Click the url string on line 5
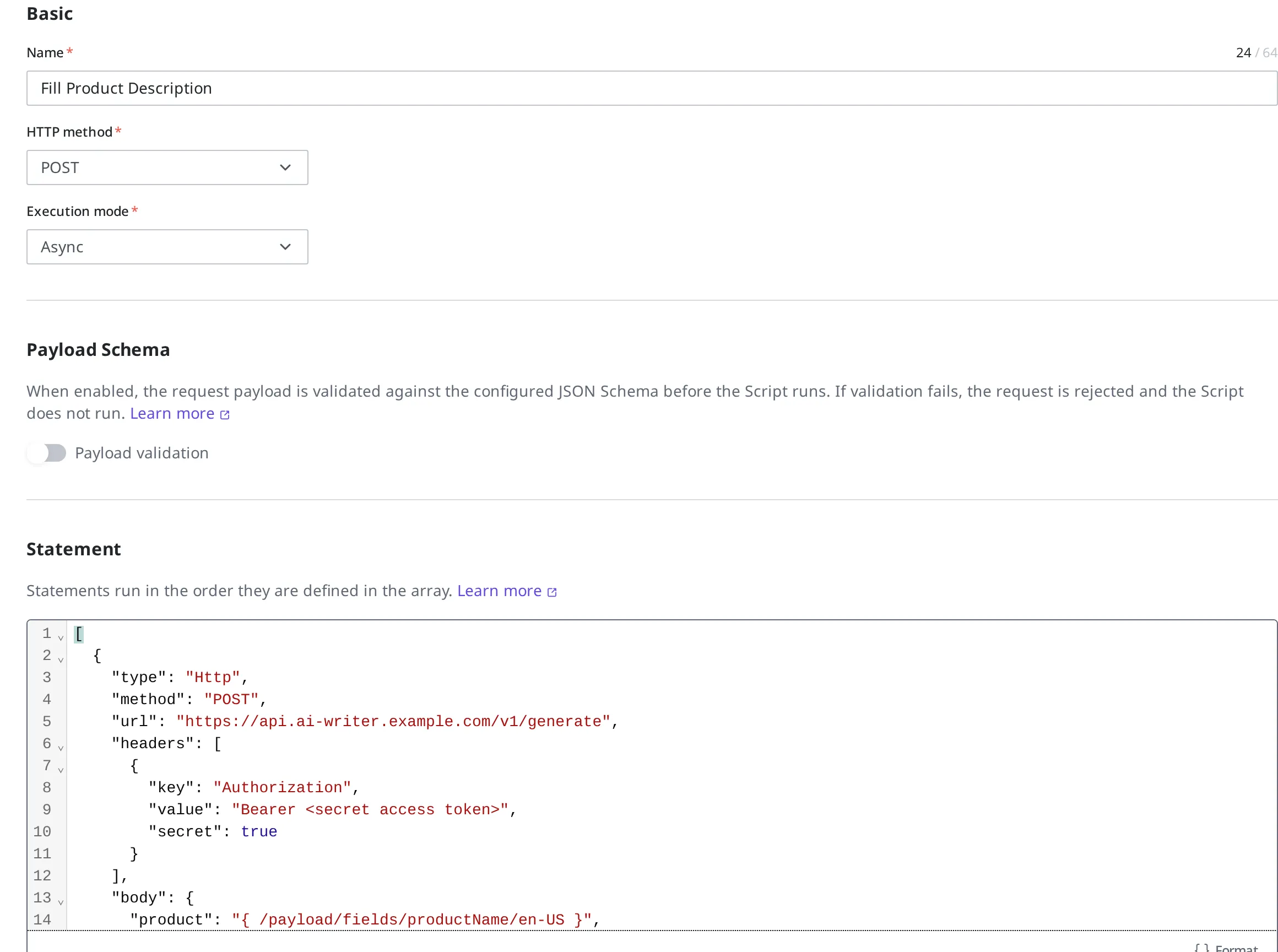The image size is (1278, 952). (x=393, y=722)
